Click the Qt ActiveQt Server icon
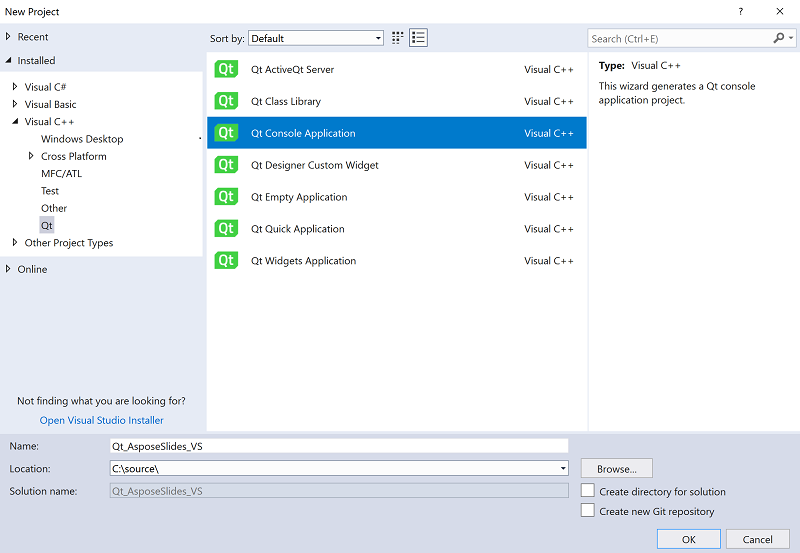 (226, 69)
